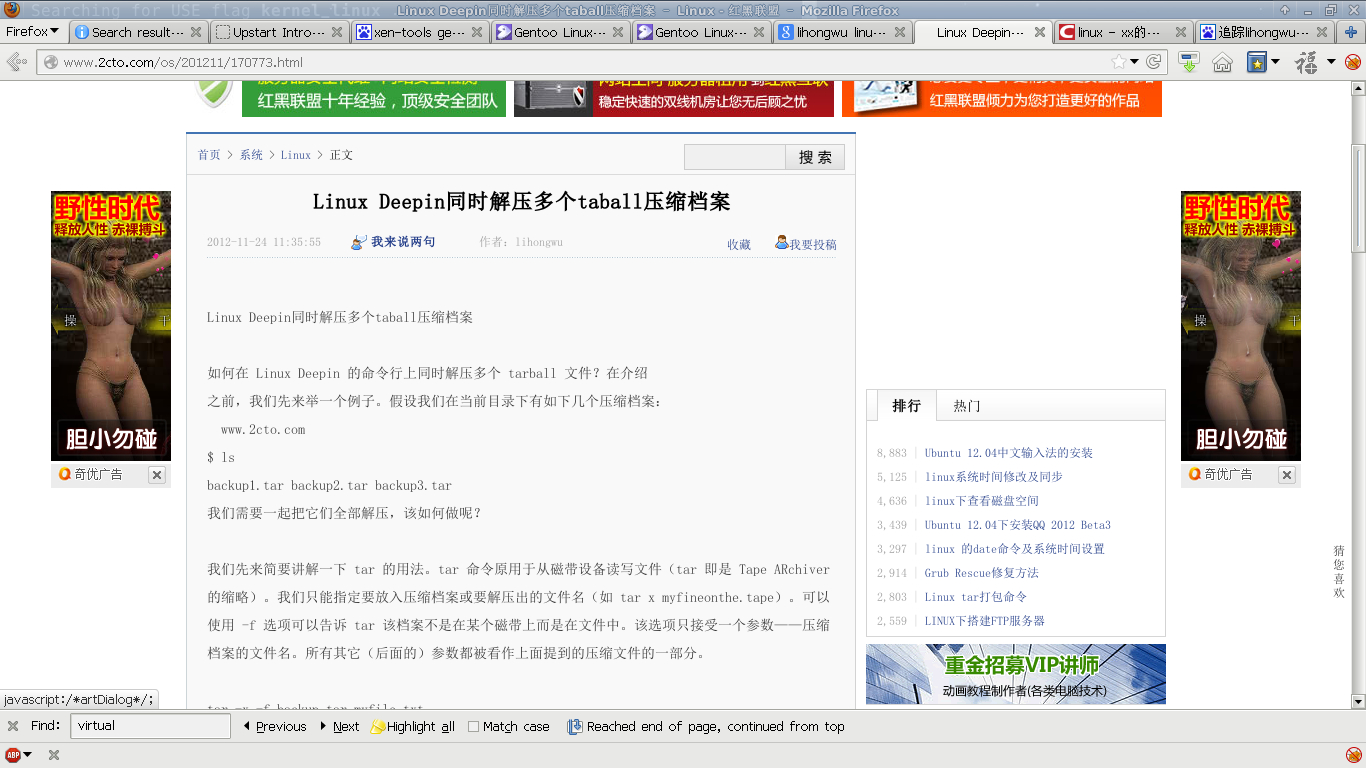
Task: Switch to the linux - xx tab
Action: click(1122, 32)
